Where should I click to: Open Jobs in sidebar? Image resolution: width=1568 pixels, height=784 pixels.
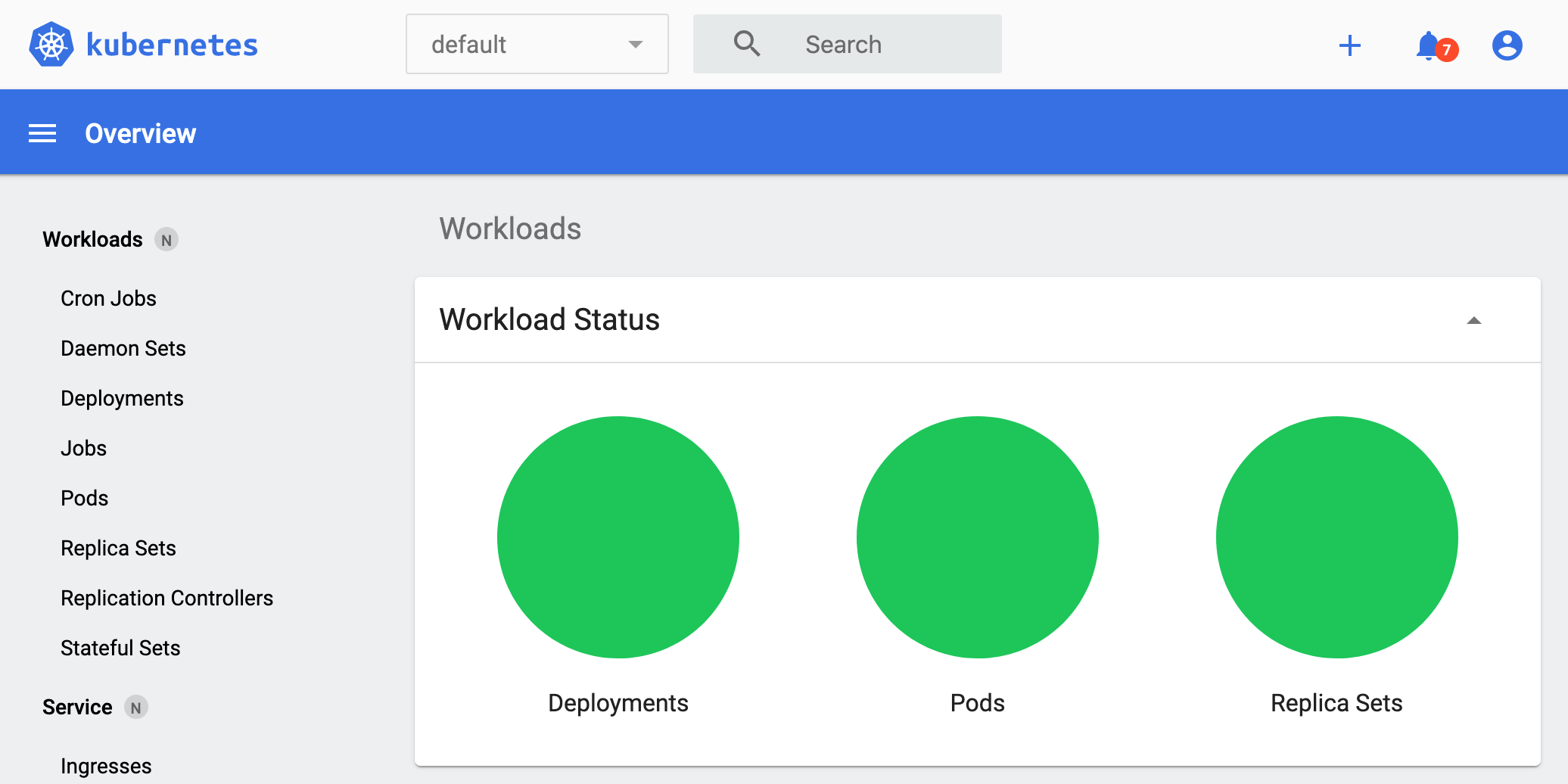pyautogui.click(x=83, y=448)
